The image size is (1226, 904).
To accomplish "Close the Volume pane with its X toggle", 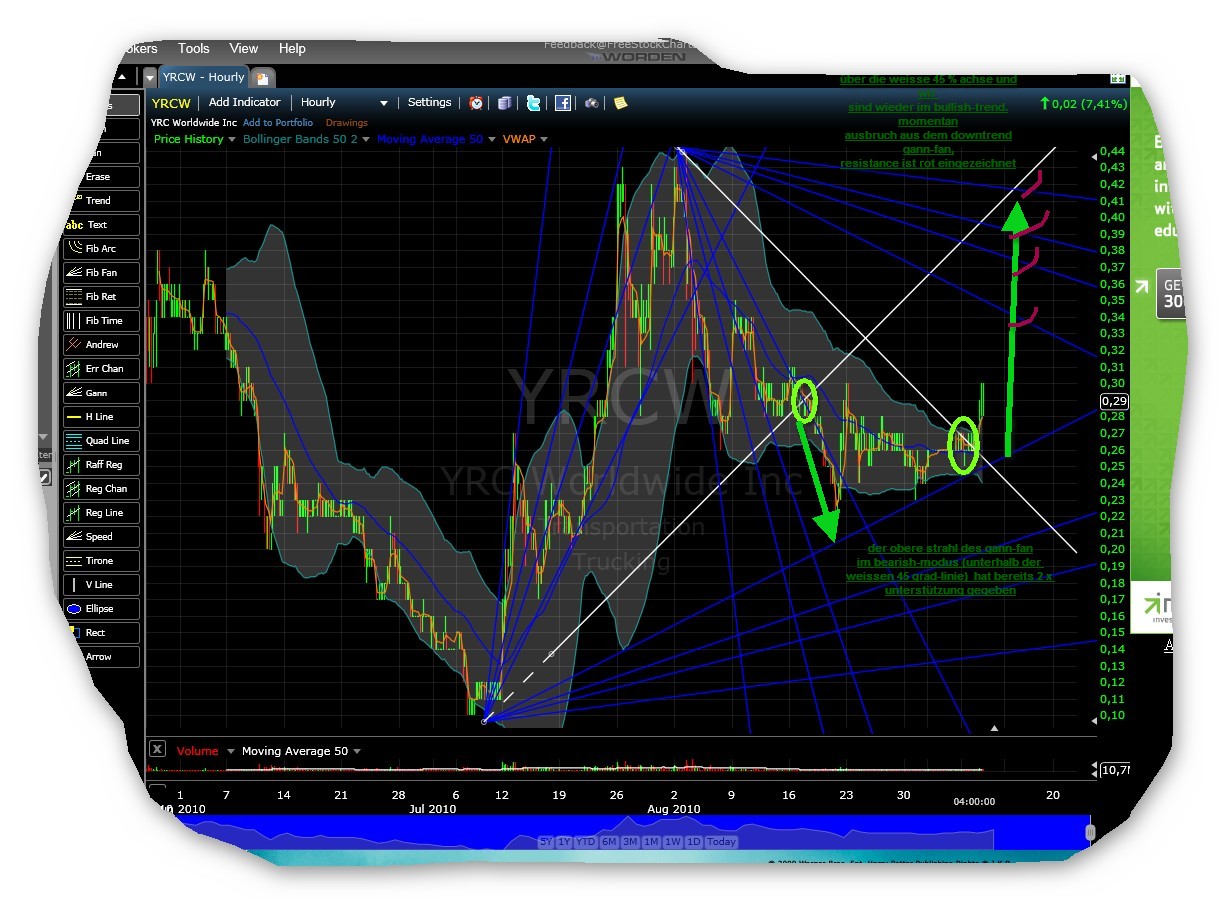I will point(157,748).
